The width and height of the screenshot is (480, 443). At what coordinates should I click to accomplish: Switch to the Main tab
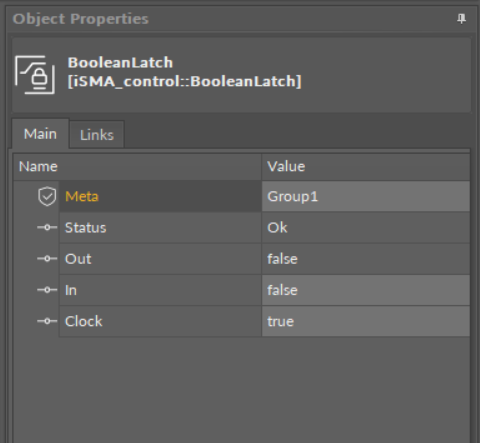[x=40, y=134]
